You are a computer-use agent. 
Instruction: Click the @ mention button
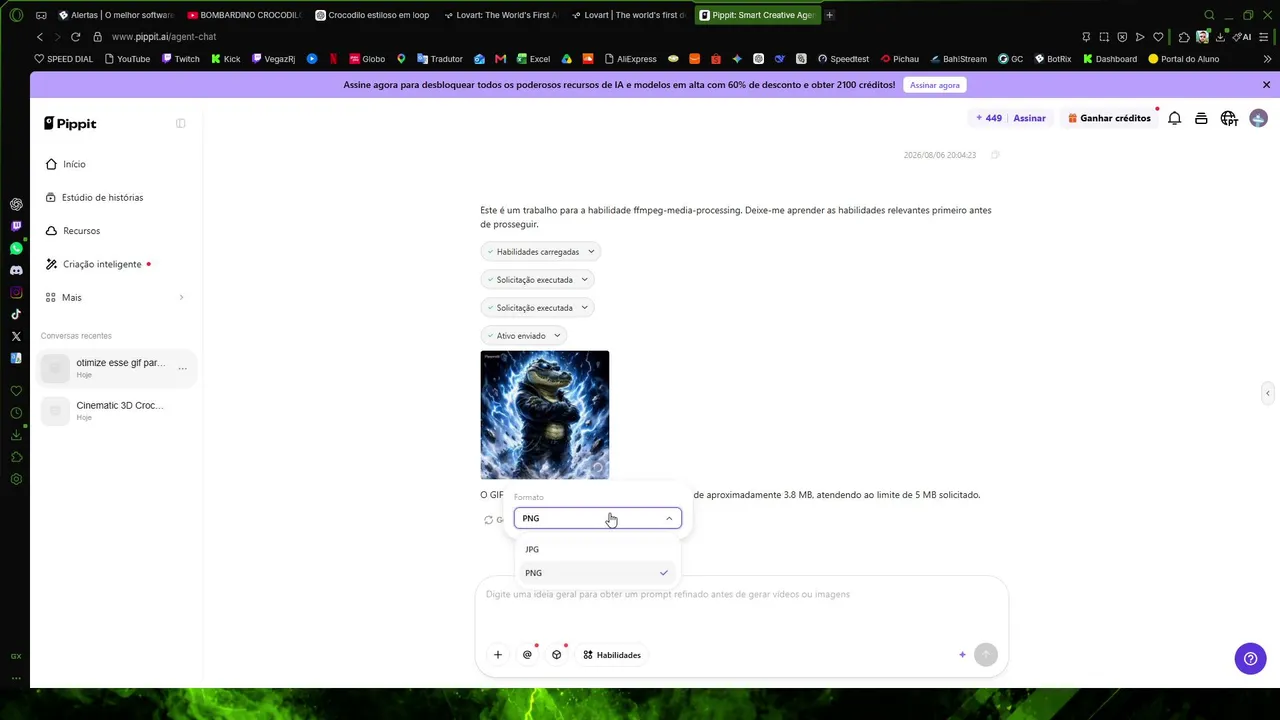pyautogui.click(x=527, y=655)
